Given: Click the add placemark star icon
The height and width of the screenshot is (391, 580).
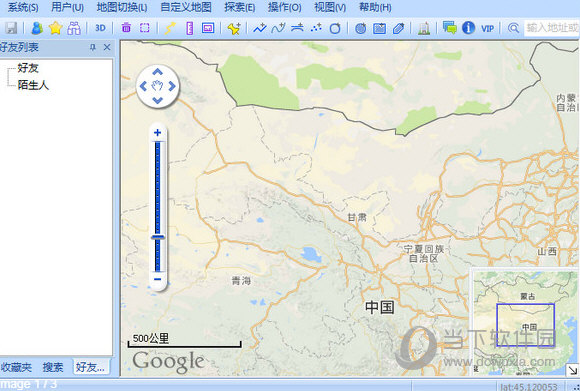Looking at the screenshot, I should click(x=234, y=28).
